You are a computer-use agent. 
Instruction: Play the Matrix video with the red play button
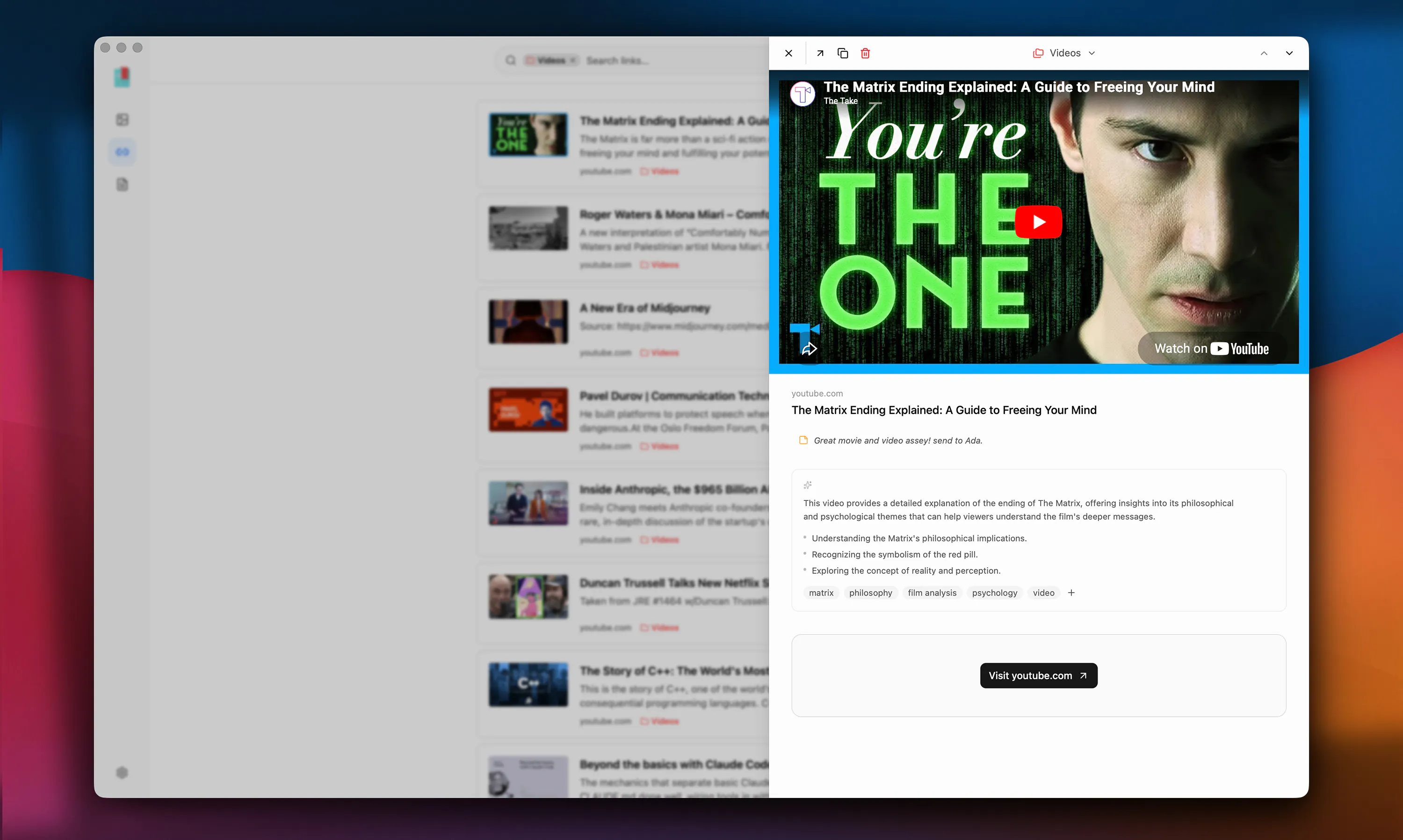click(x=1039, y=222)
